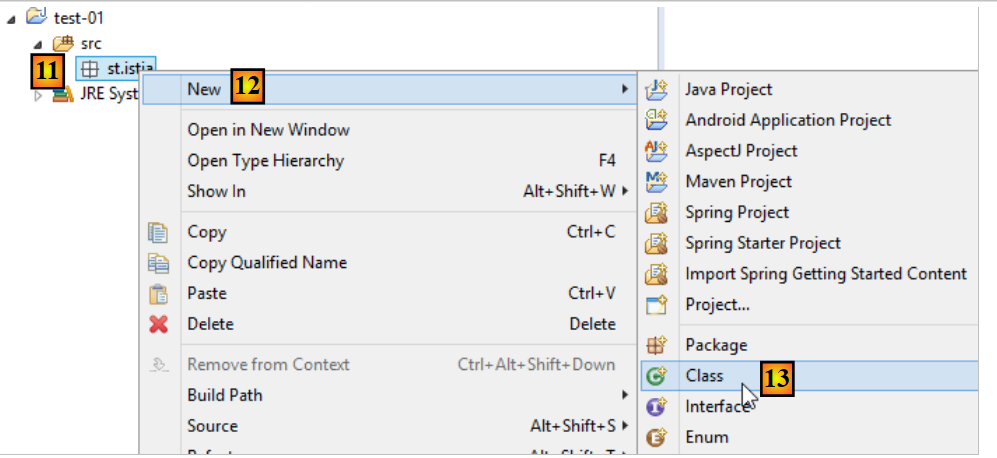This screenshot has width=997, height=458.
Task: Click the Enum icon
Action: click(x=656, y=437)
